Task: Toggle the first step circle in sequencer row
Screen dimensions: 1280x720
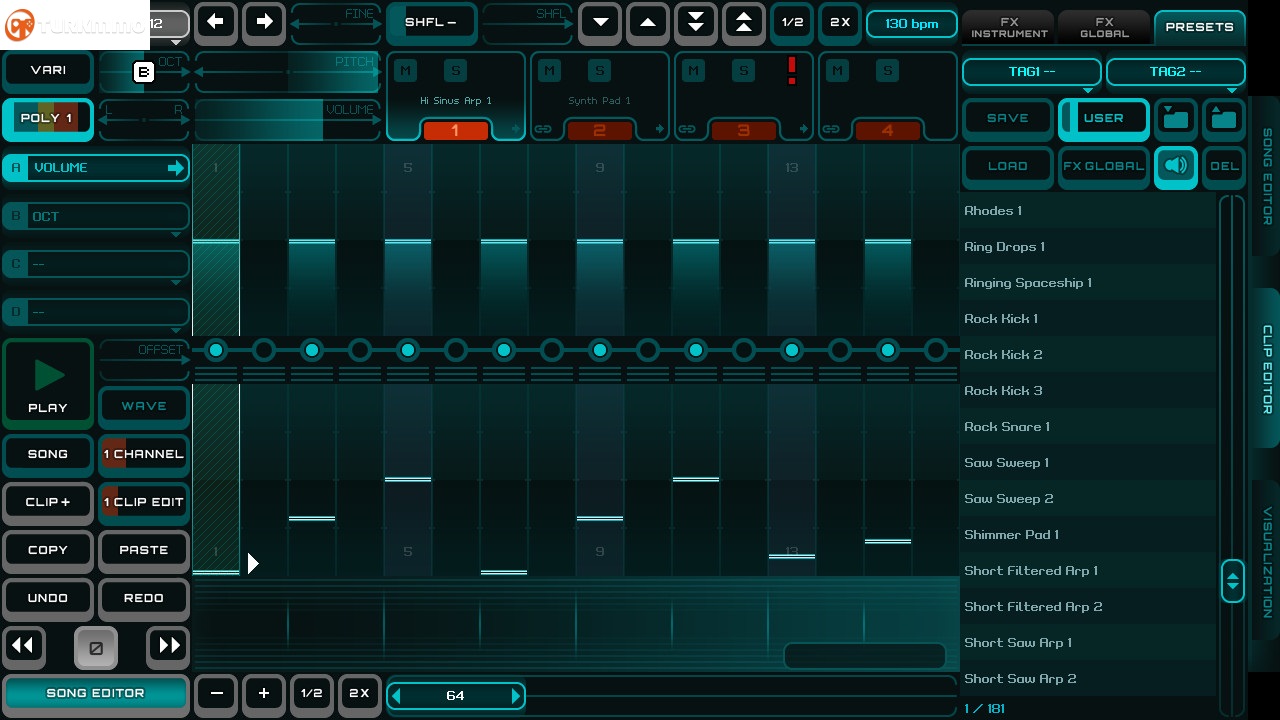Action: [216, 350]
